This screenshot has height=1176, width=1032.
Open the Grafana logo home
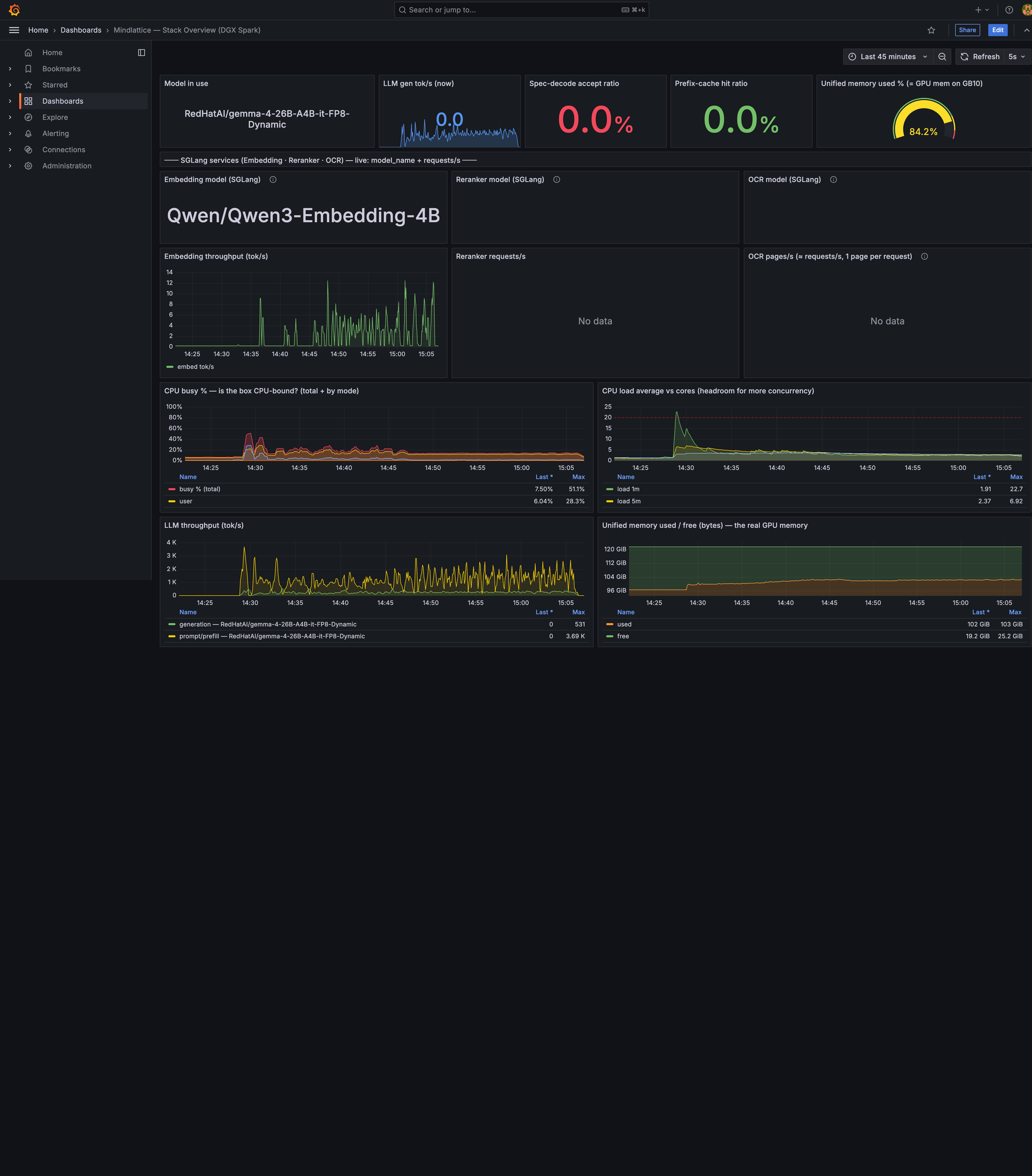(x=14, y=10)
